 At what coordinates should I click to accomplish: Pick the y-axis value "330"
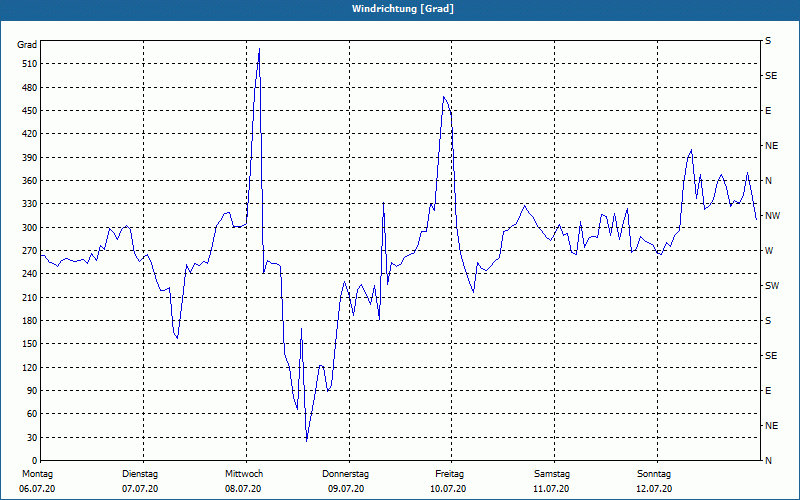pyautogui.click(x=28, y=204)
